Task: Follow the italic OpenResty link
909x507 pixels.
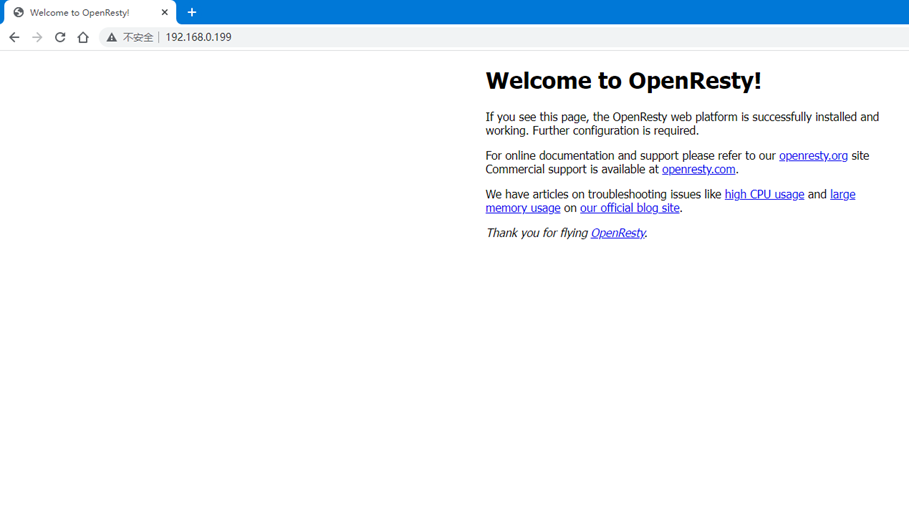Action: pyautogui.click(x=618, y=233)
